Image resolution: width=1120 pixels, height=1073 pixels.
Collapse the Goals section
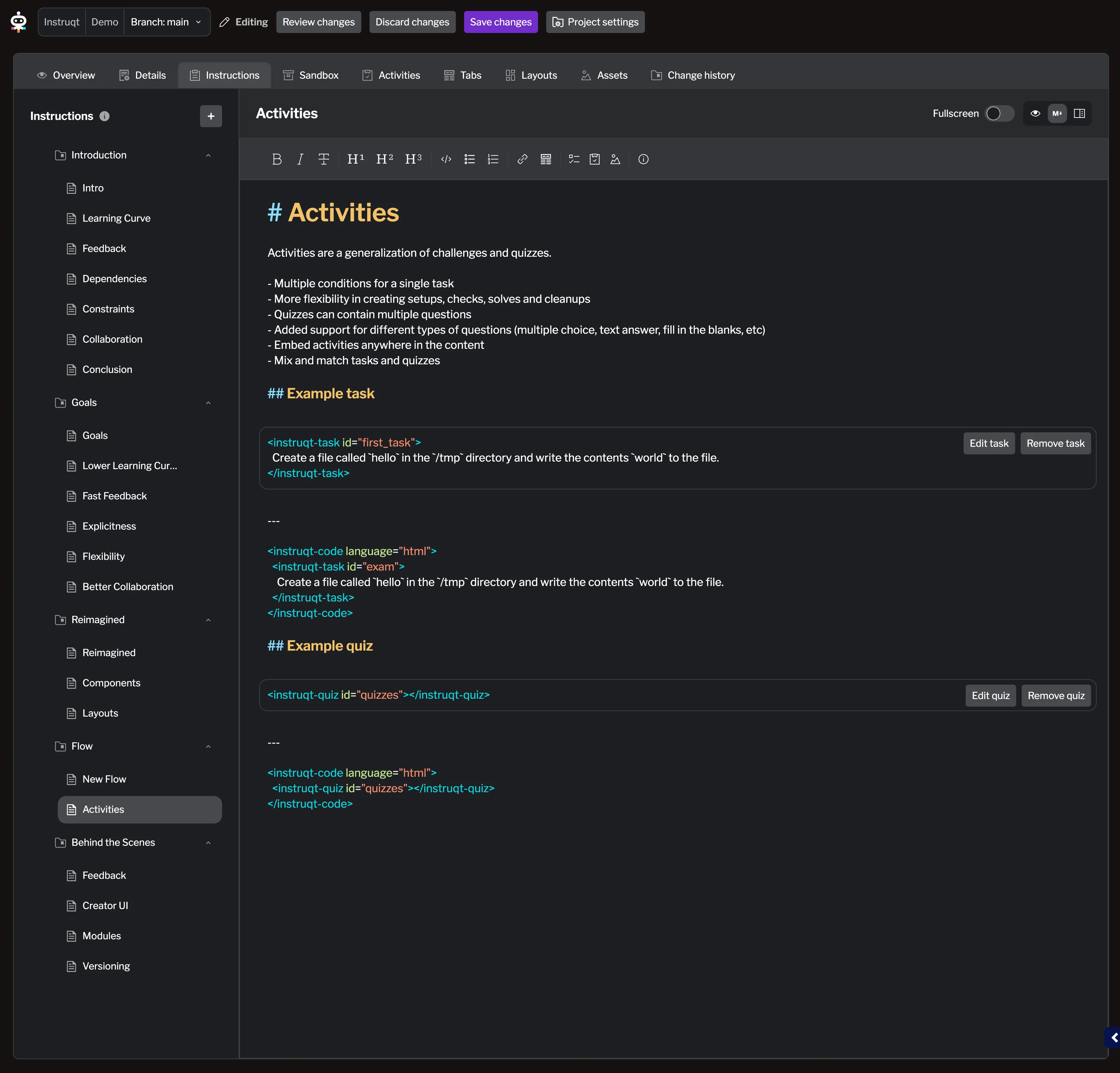tap(208, 403)
